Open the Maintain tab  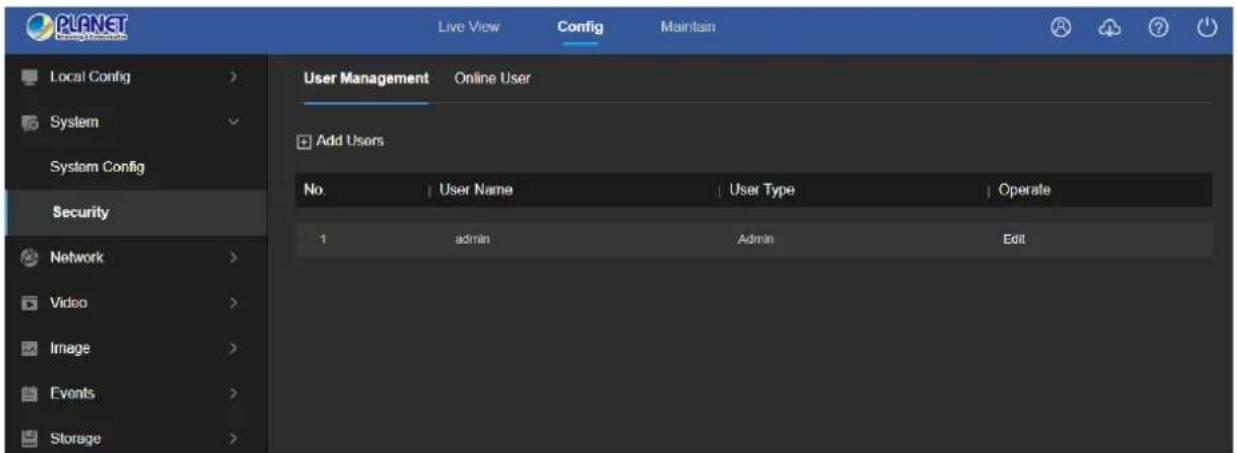pyautogui.click(x=688, y=27)
